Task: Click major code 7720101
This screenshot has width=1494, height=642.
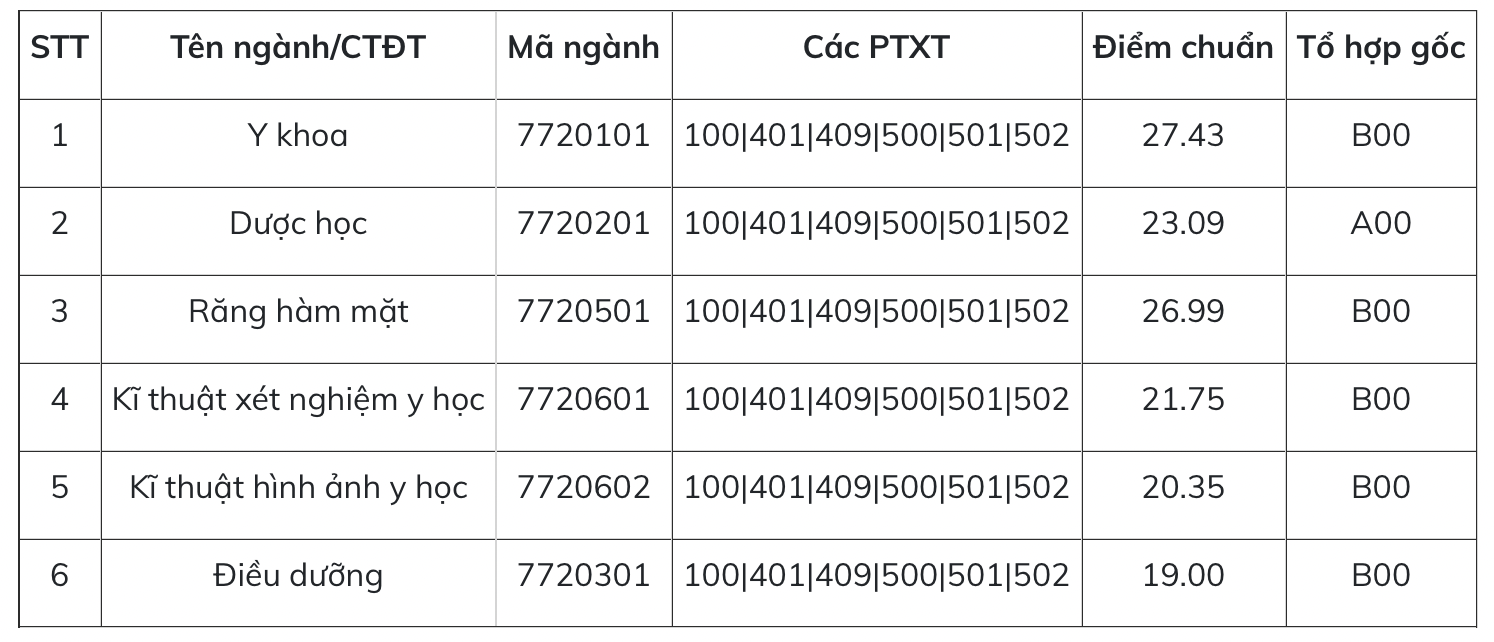Action: [584, 135]
